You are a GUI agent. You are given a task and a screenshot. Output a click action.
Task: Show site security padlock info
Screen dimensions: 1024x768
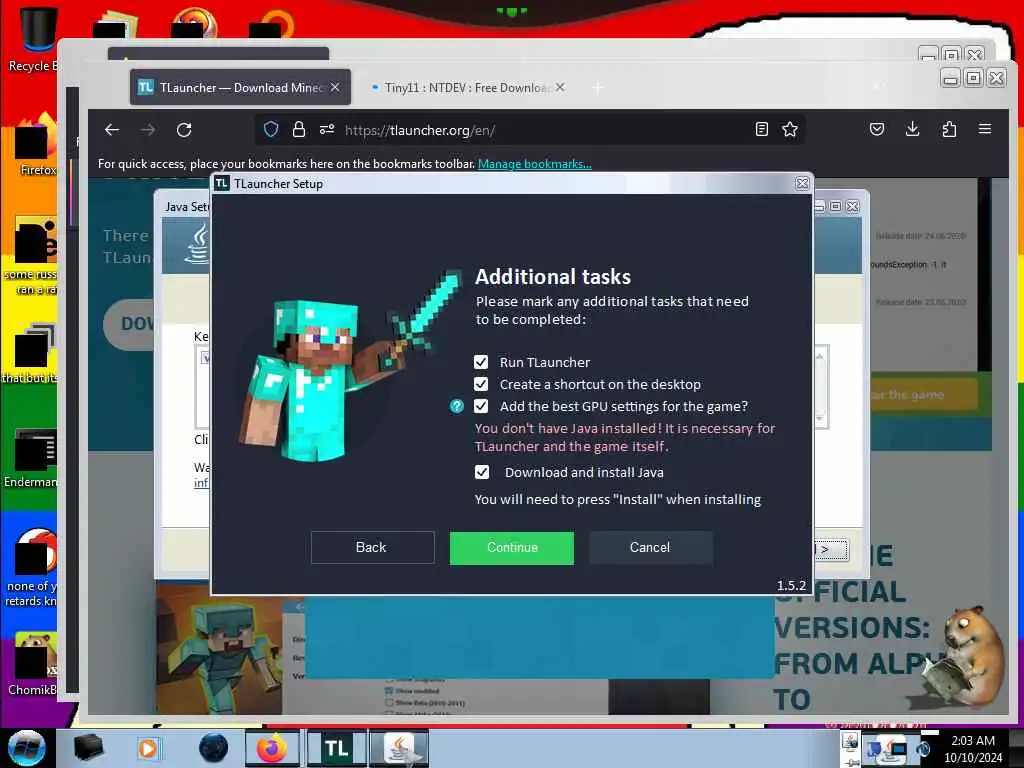point(299,129)
